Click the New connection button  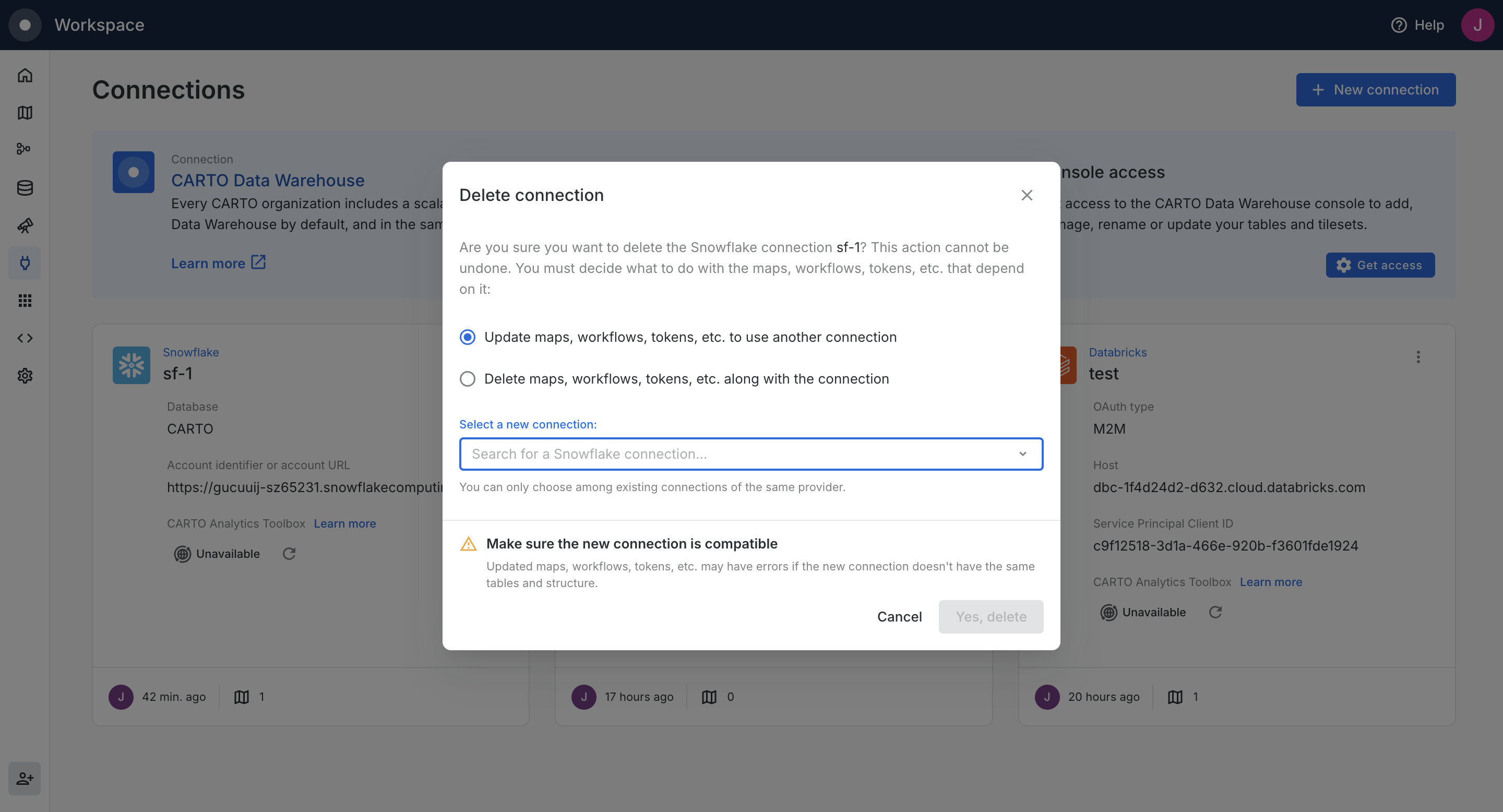[x=1375, y=90]
